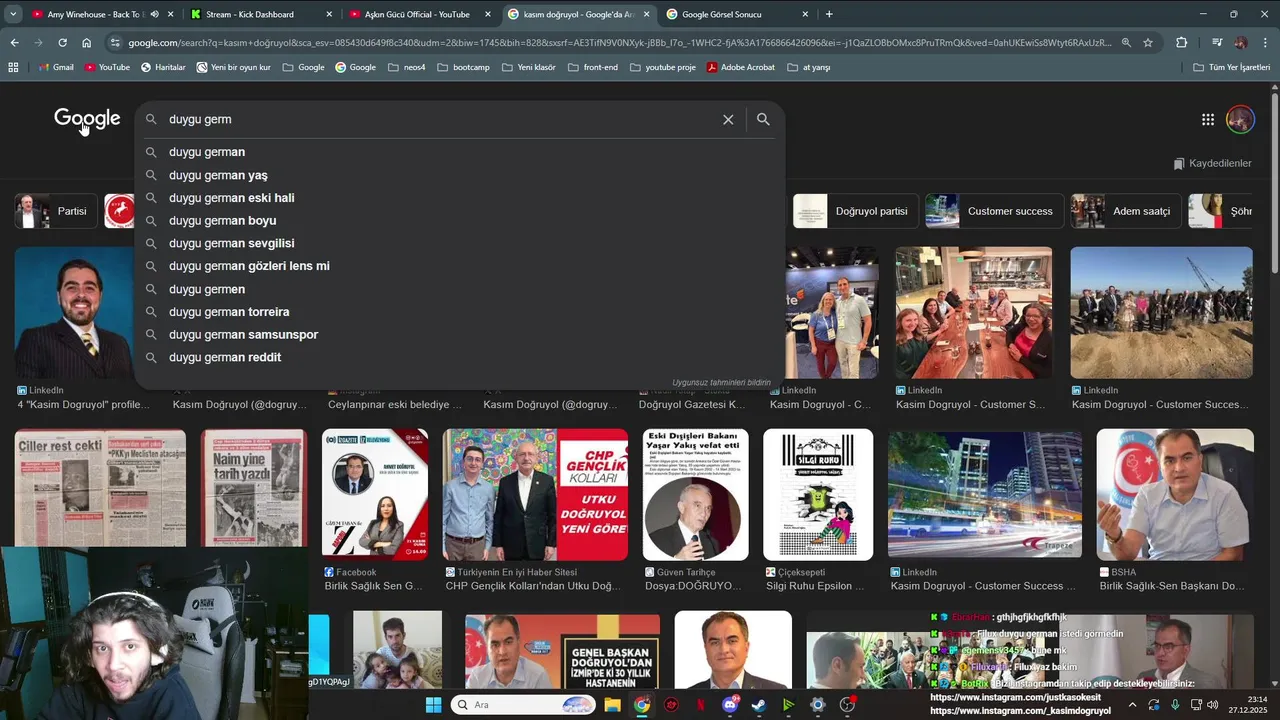Go back with the browser back arrow

click(x=14, y=43)
